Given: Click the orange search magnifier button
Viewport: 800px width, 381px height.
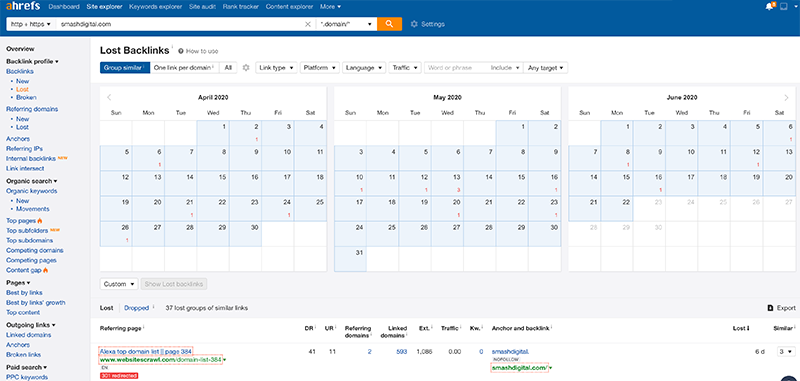Looking at the screenshot, I should coord(389,24).
